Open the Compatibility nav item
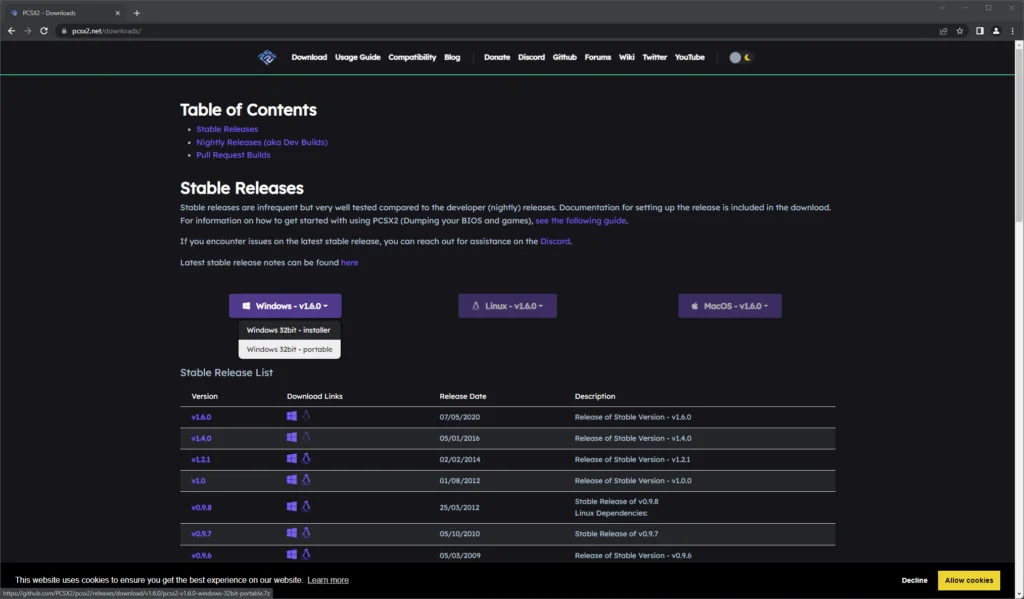Screen dimensions: 1024x599 click(x=412, y=57)
